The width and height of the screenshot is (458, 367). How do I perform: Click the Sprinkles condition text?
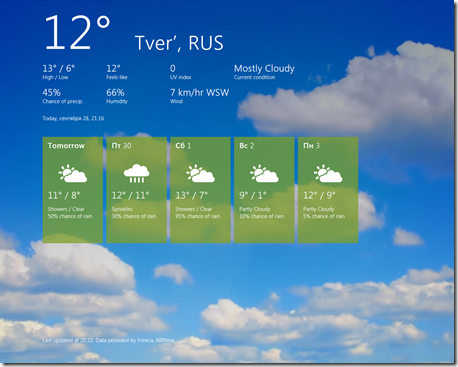[x=122, y=209]
